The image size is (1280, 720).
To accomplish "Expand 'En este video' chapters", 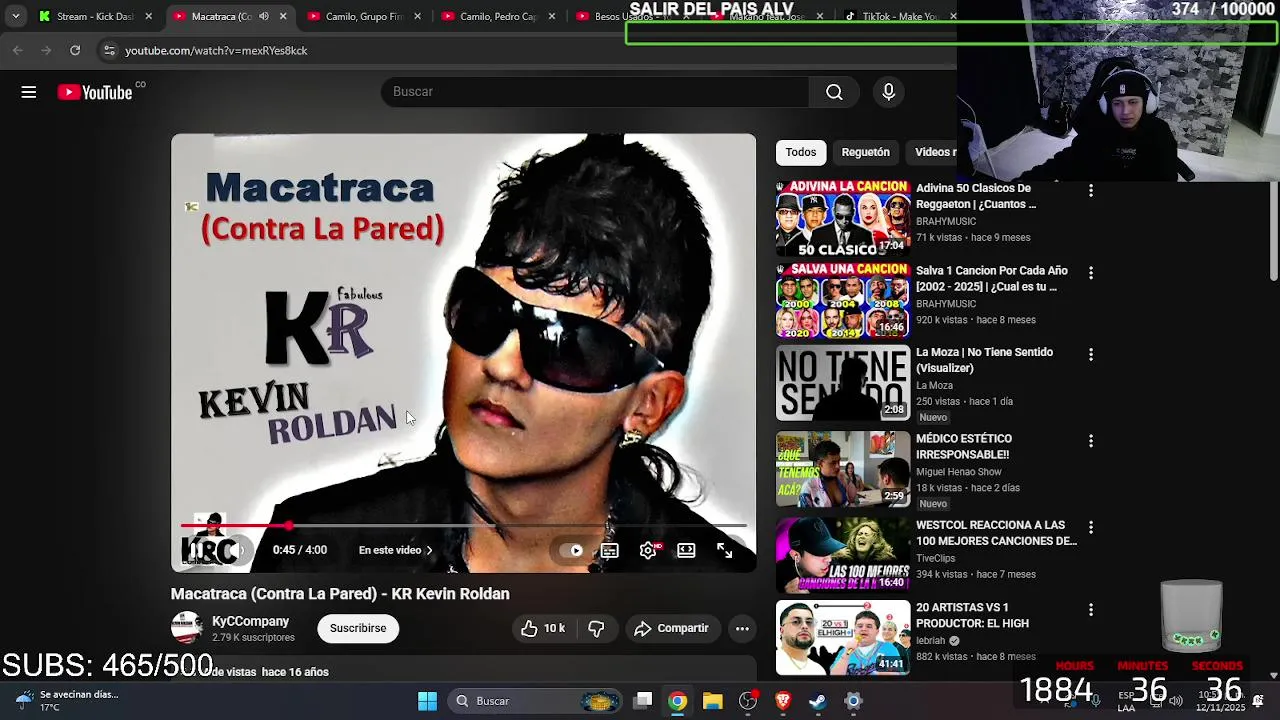I will [x=396, y=550].
